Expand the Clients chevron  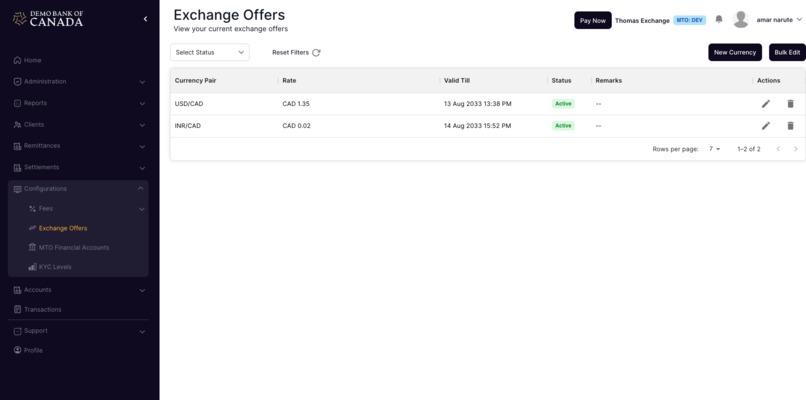point(142,125)
